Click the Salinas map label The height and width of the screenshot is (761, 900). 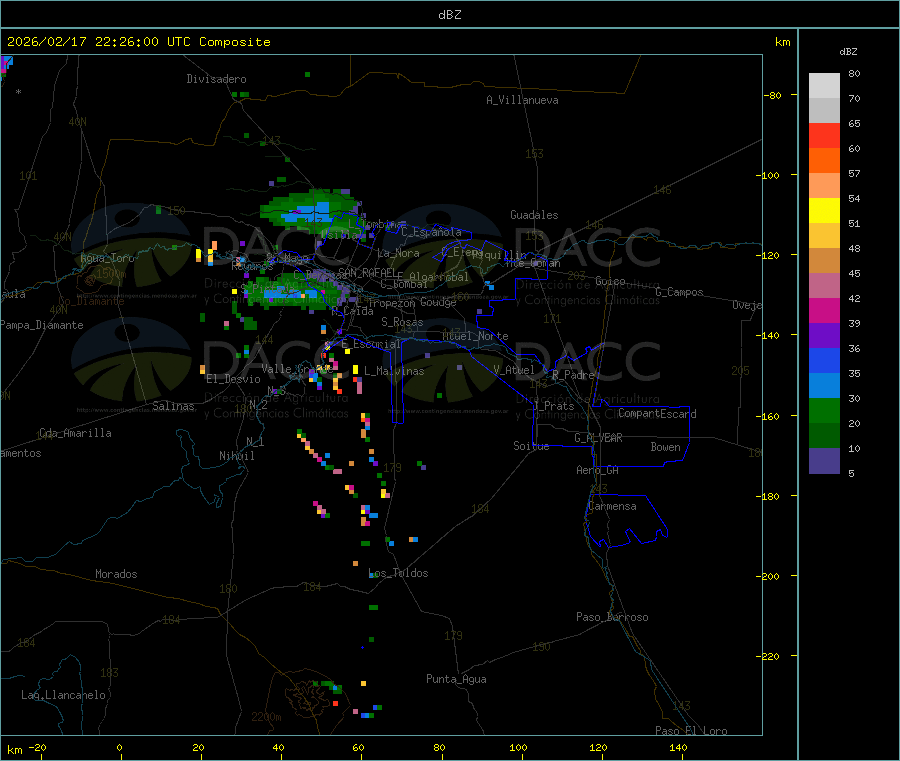(173, 406)
